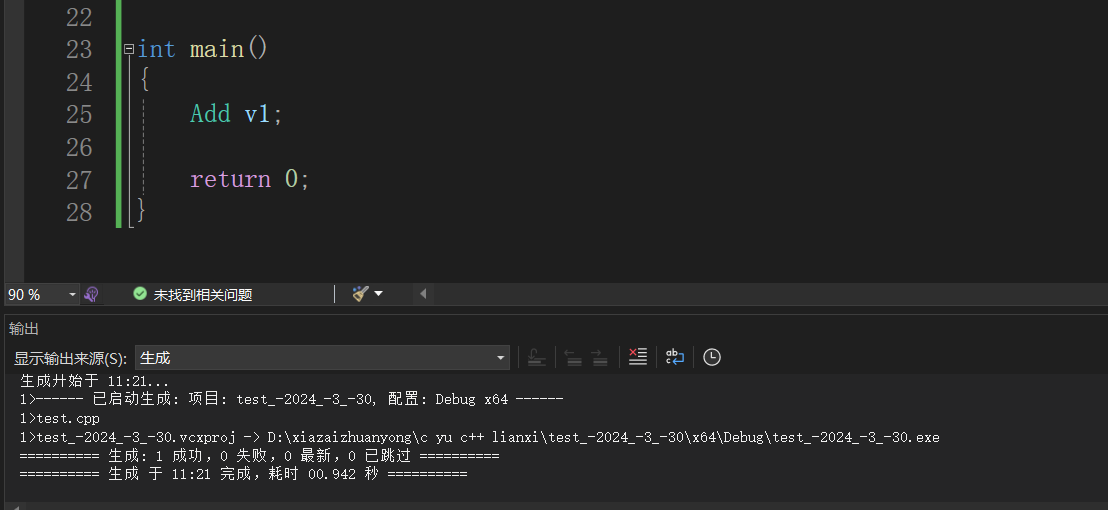Click line number 25 in the gutter
Screen dimensions: 1108x510
(79, 114)
